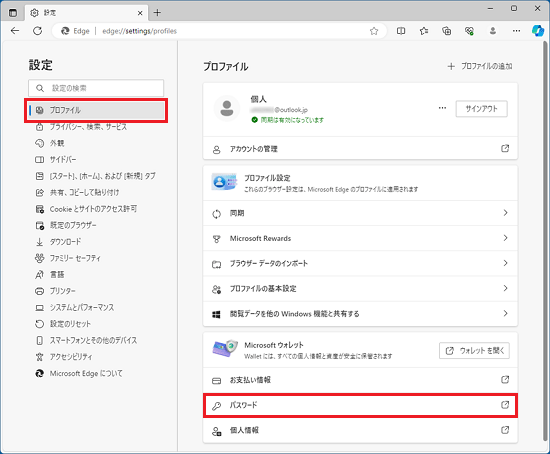550x454 pixels.
Task: Open the パスワード row
Action: (360, 405)
